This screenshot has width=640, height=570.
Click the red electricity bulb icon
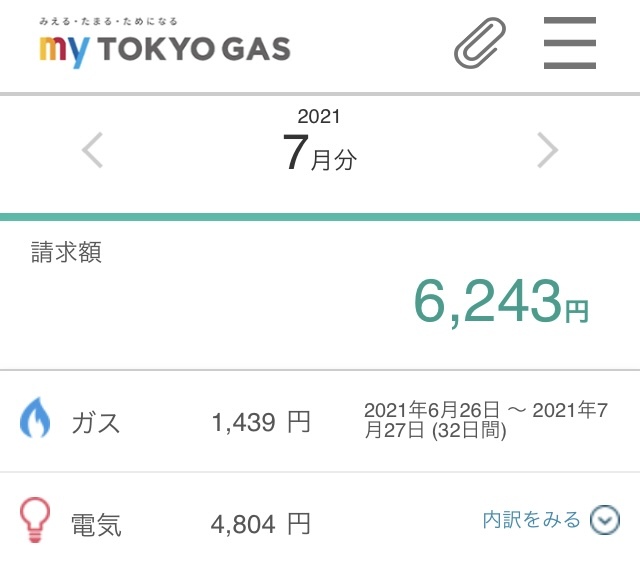click(x=35, y=521)
